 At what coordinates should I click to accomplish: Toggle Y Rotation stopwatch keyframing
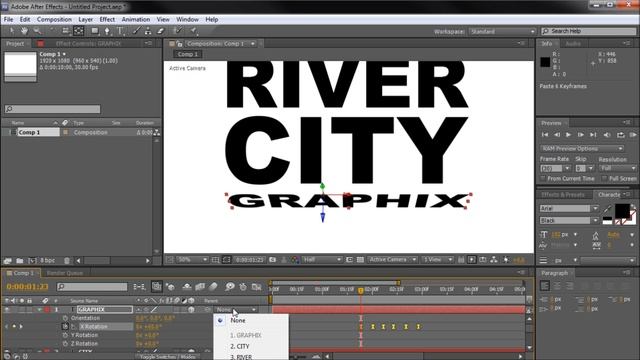pos(65,335)
